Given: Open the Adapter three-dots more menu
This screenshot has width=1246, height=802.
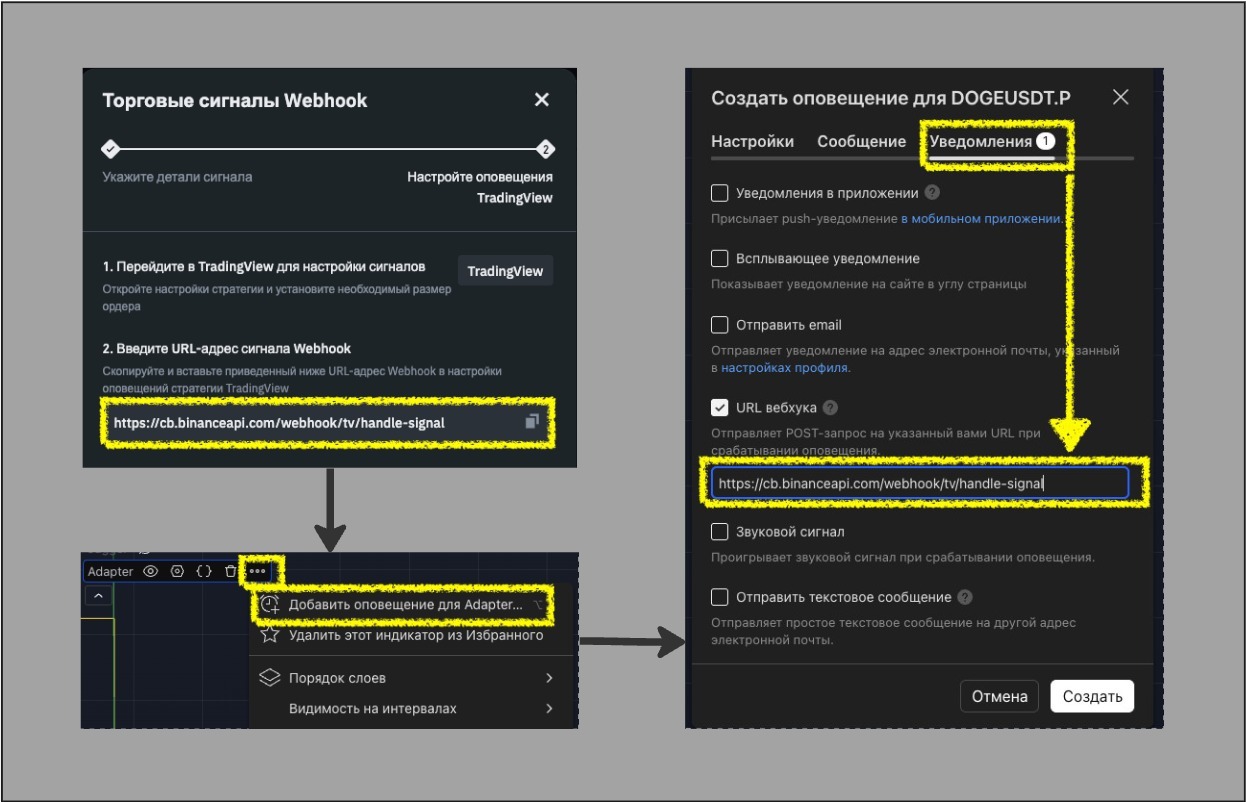Looking at the screenshot, I should point(258,571).
